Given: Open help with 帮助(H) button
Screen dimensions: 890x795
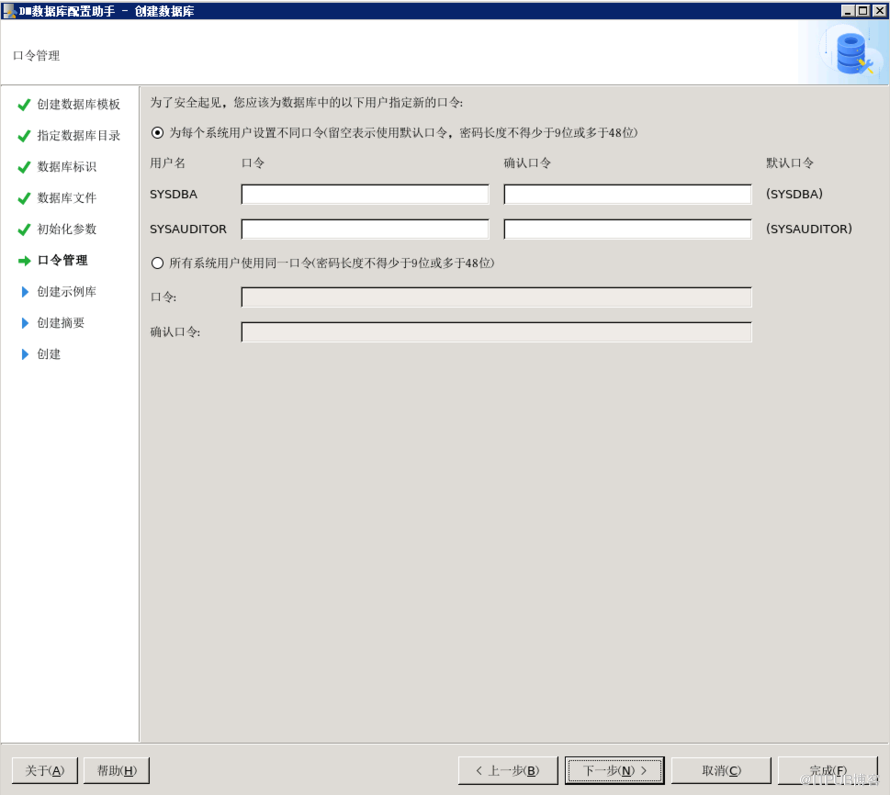Looking at the screenshot, I should (116, 771).
